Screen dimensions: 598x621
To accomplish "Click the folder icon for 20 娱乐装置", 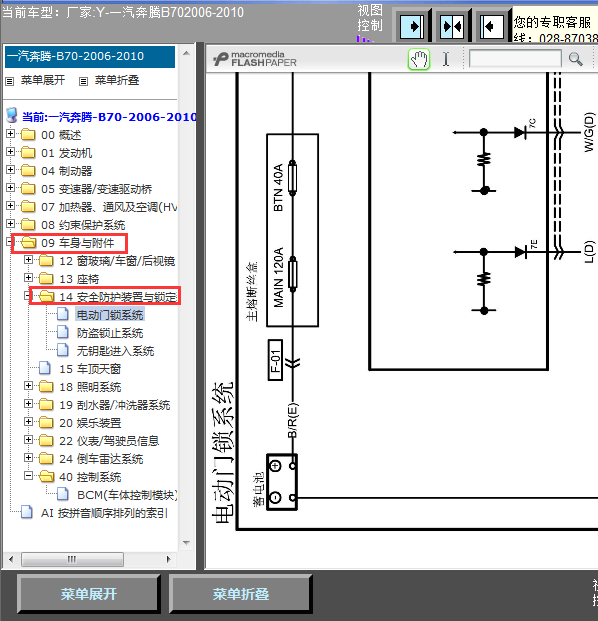I will pos(46,423).
